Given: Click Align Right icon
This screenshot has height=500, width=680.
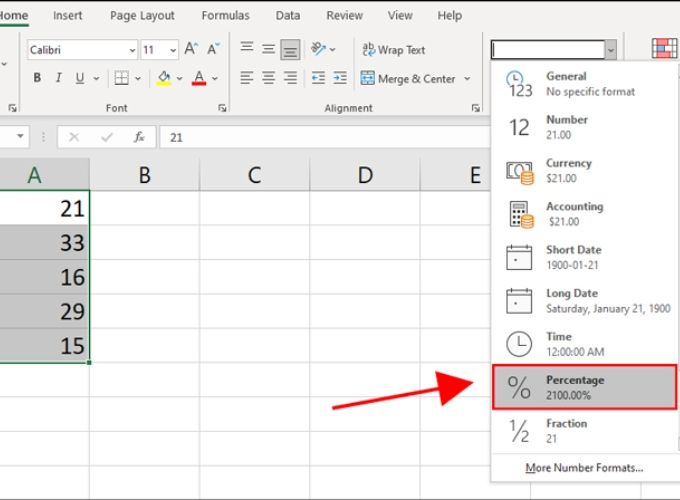Looking at the screenshot, I should click(290, 78).
